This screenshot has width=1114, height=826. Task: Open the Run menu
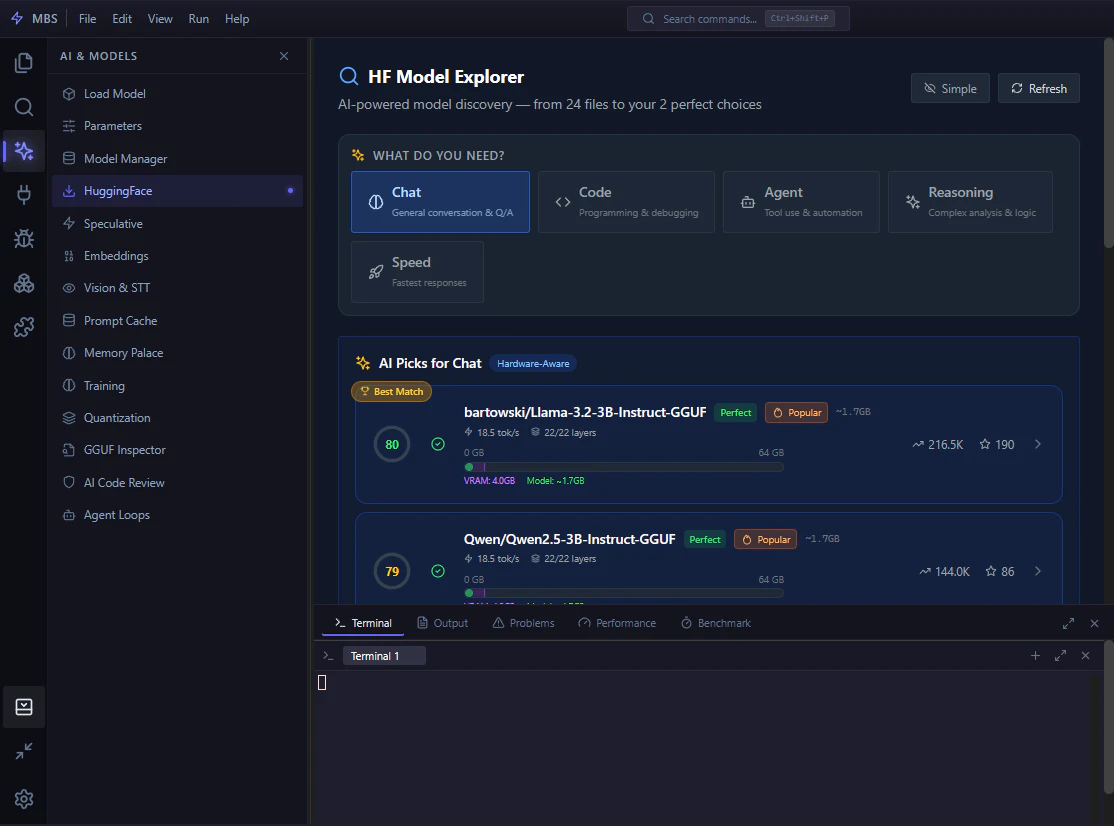point(198,18)
